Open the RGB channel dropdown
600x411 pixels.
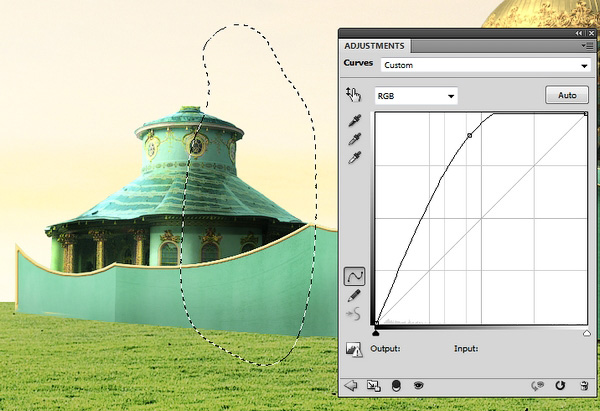point(416,96)
